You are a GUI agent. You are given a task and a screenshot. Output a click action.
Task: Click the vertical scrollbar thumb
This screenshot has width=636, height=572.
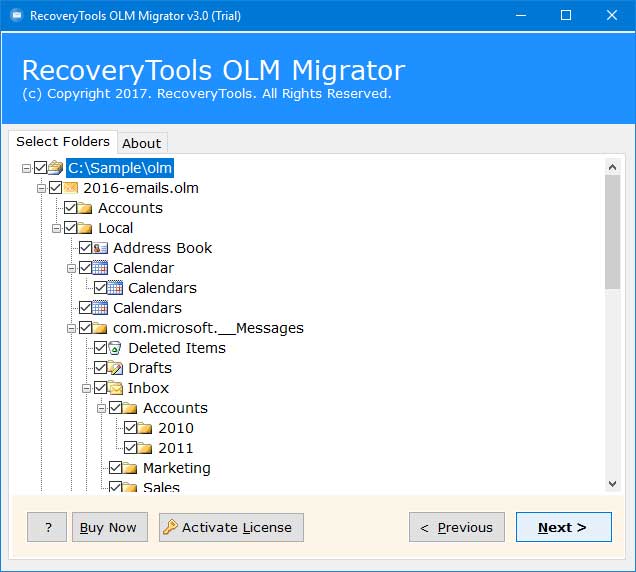612,232
